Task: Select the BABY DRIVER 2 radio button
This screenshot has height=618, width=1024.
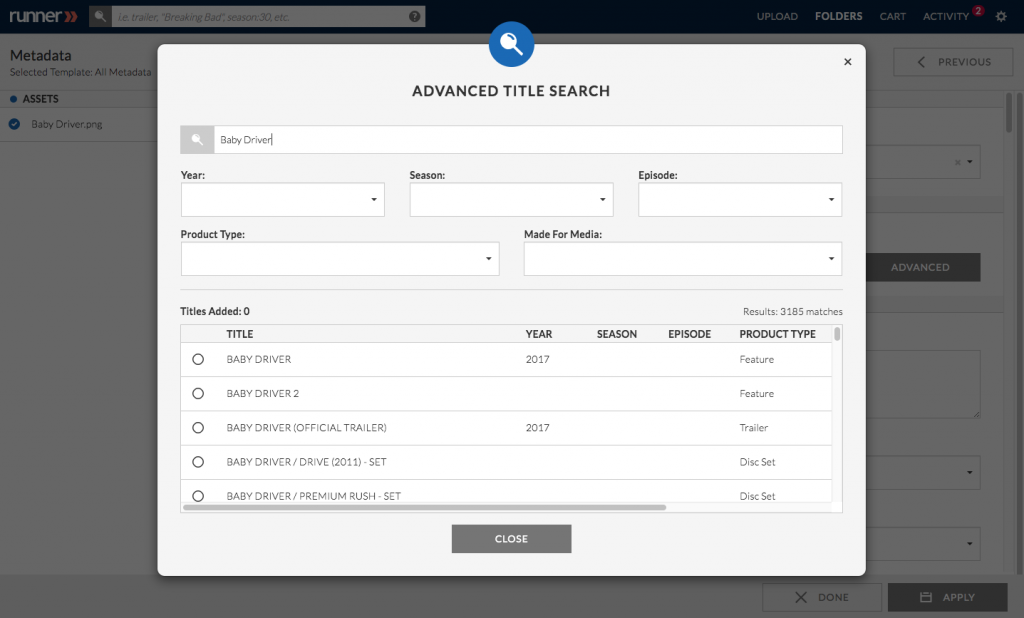Action: [x=198, y=393]
